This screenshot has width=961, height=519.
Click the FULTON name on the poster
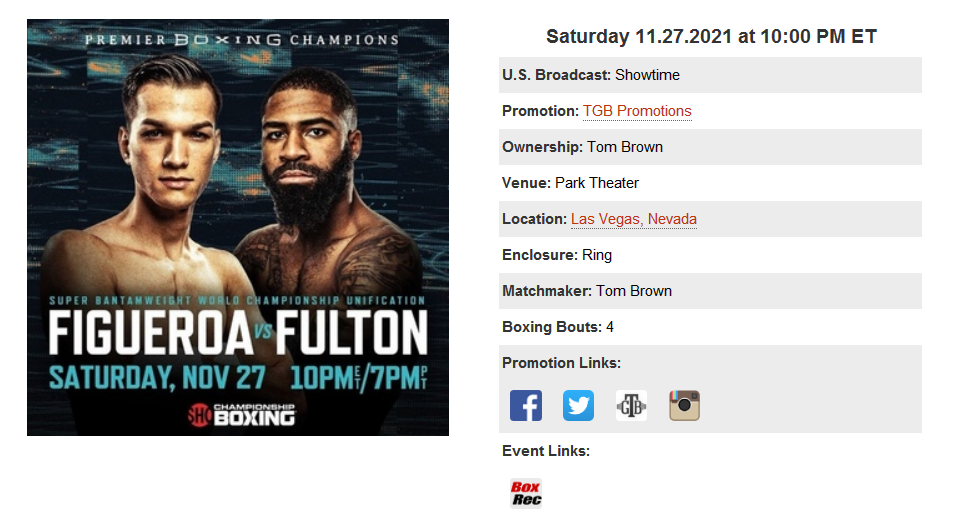352,332
